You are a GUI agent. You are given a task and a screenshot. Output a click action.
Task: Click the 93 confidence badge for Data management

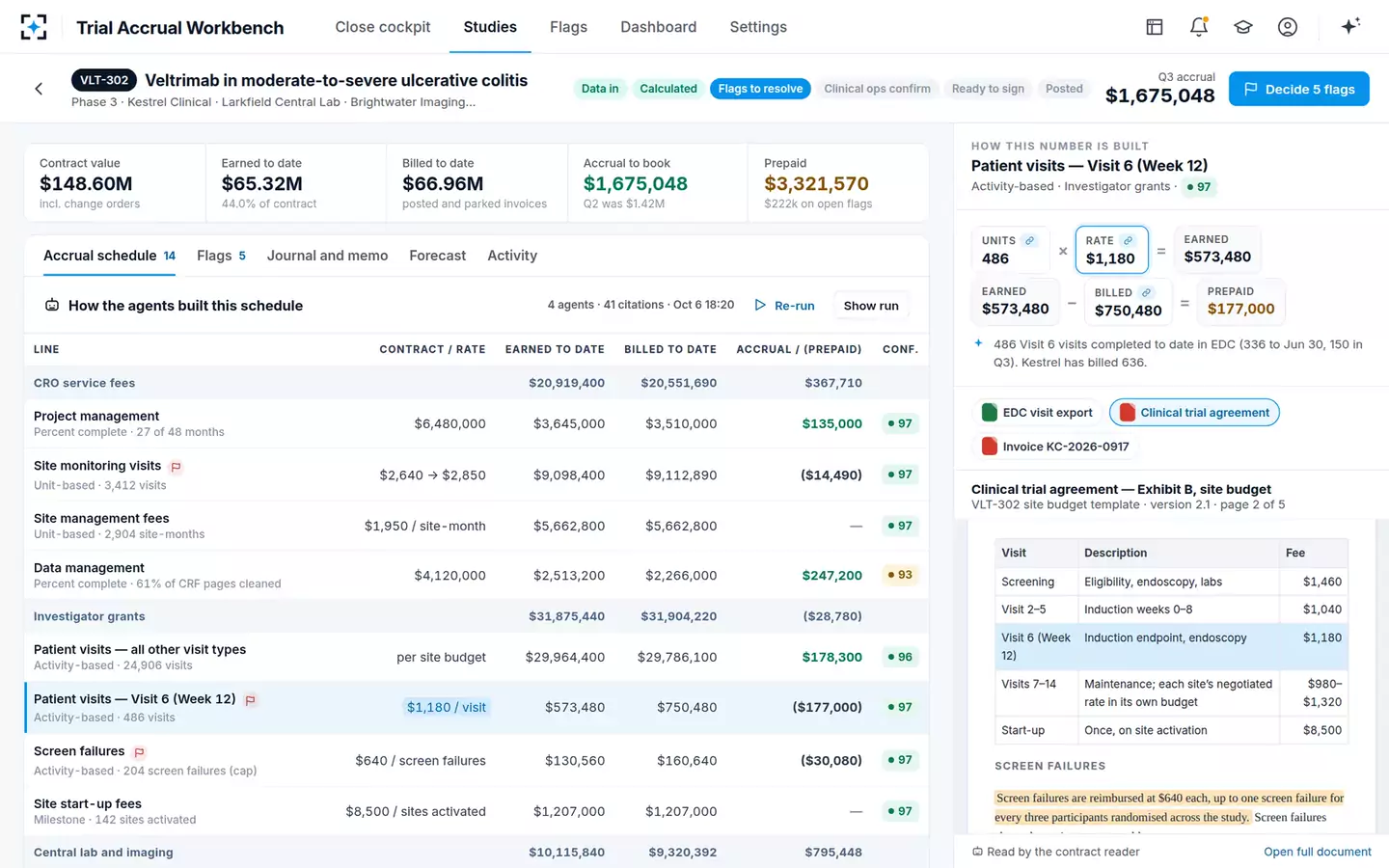coord(899,575)
